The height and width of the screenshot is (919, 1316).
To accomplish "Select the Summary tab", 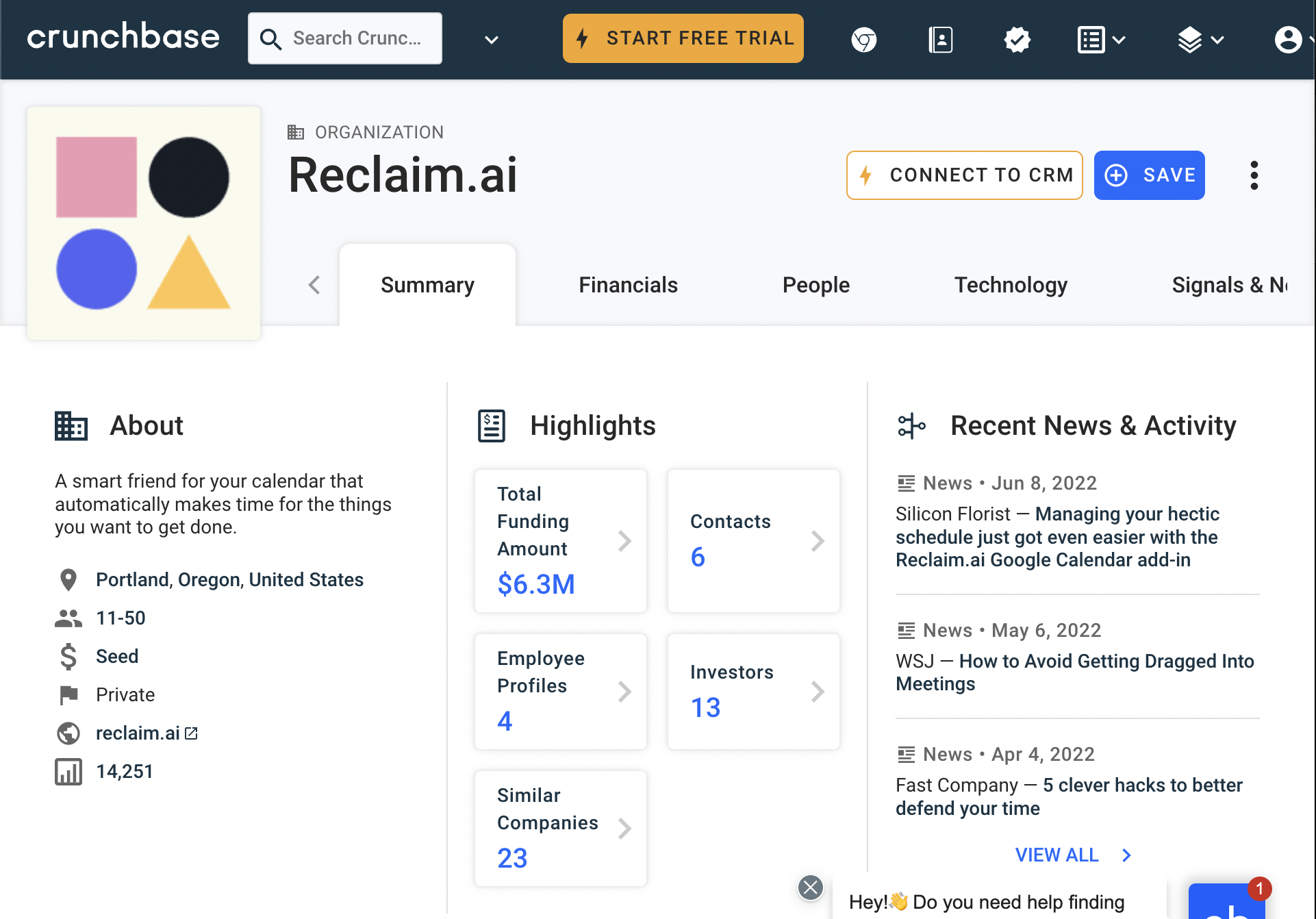I will [x=427, y=285].
